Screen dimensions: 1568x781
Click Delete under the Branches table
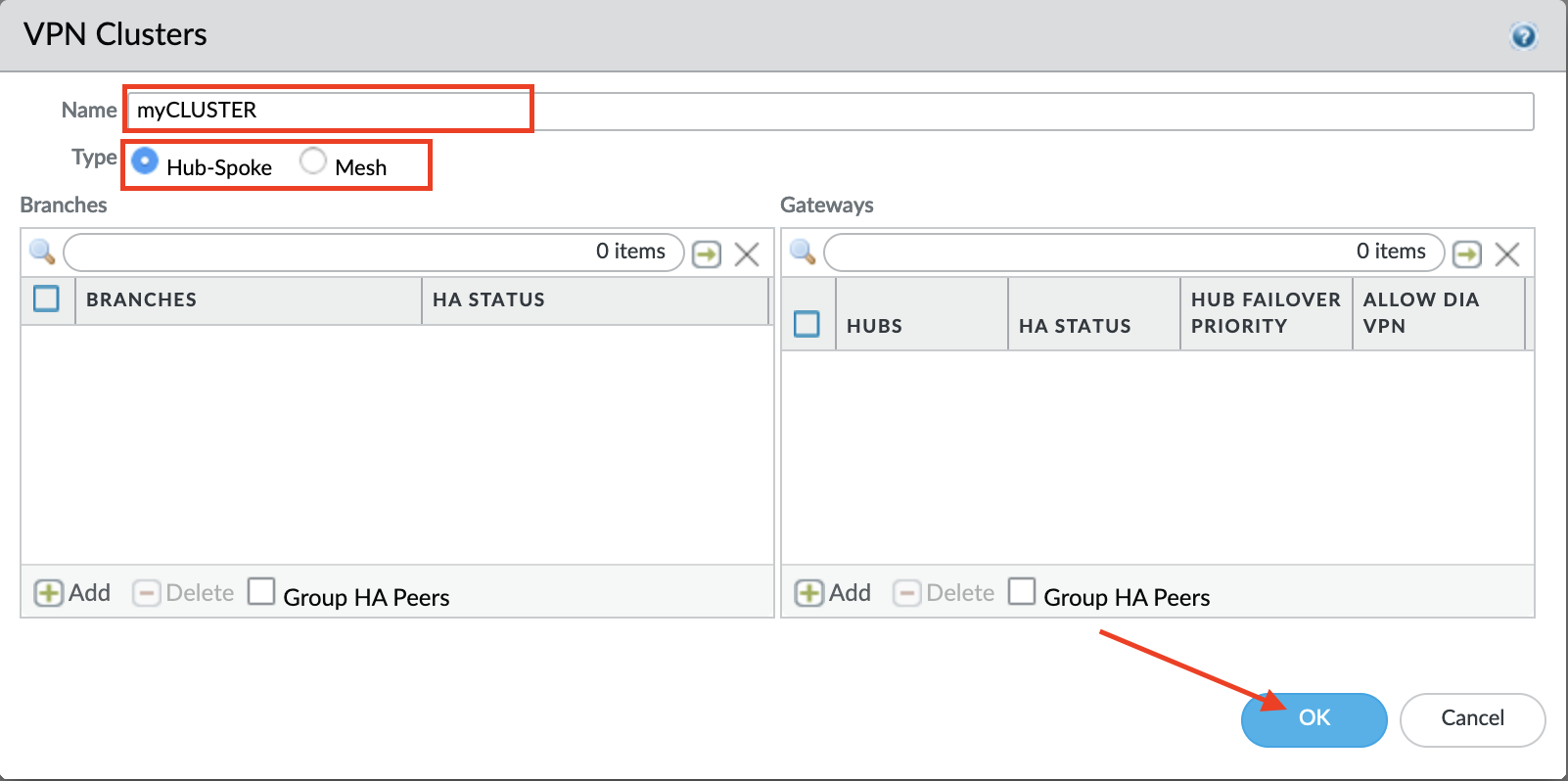tap(184, 592)
